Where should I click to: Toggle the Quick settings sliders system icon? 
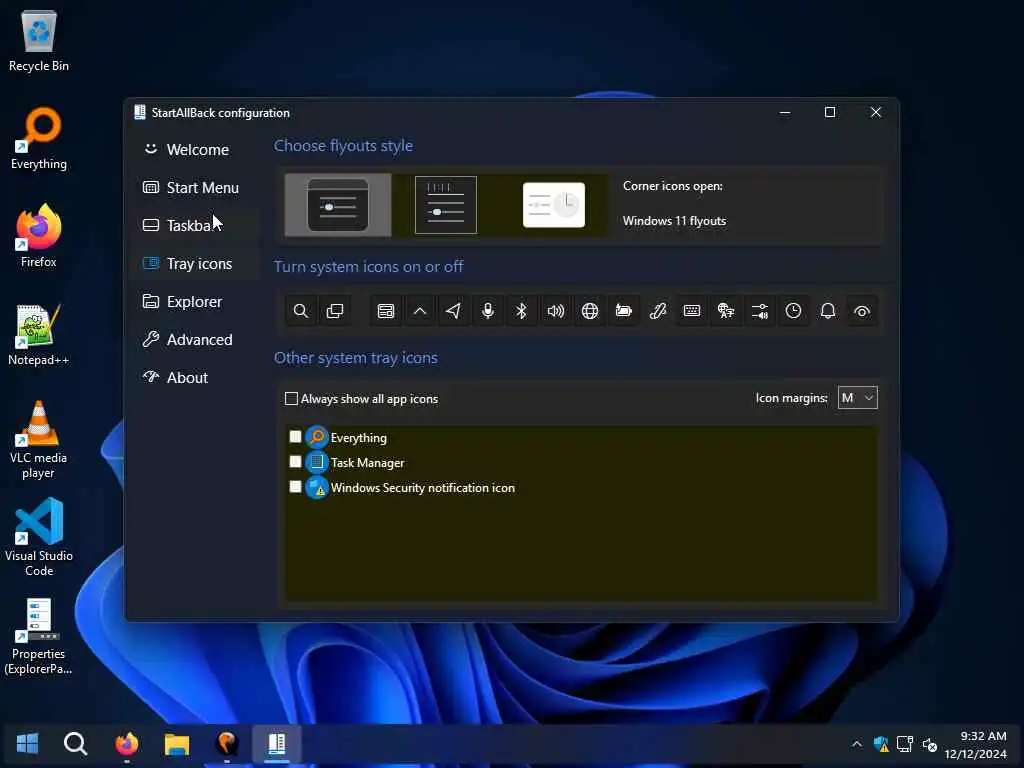coord(760,311)
